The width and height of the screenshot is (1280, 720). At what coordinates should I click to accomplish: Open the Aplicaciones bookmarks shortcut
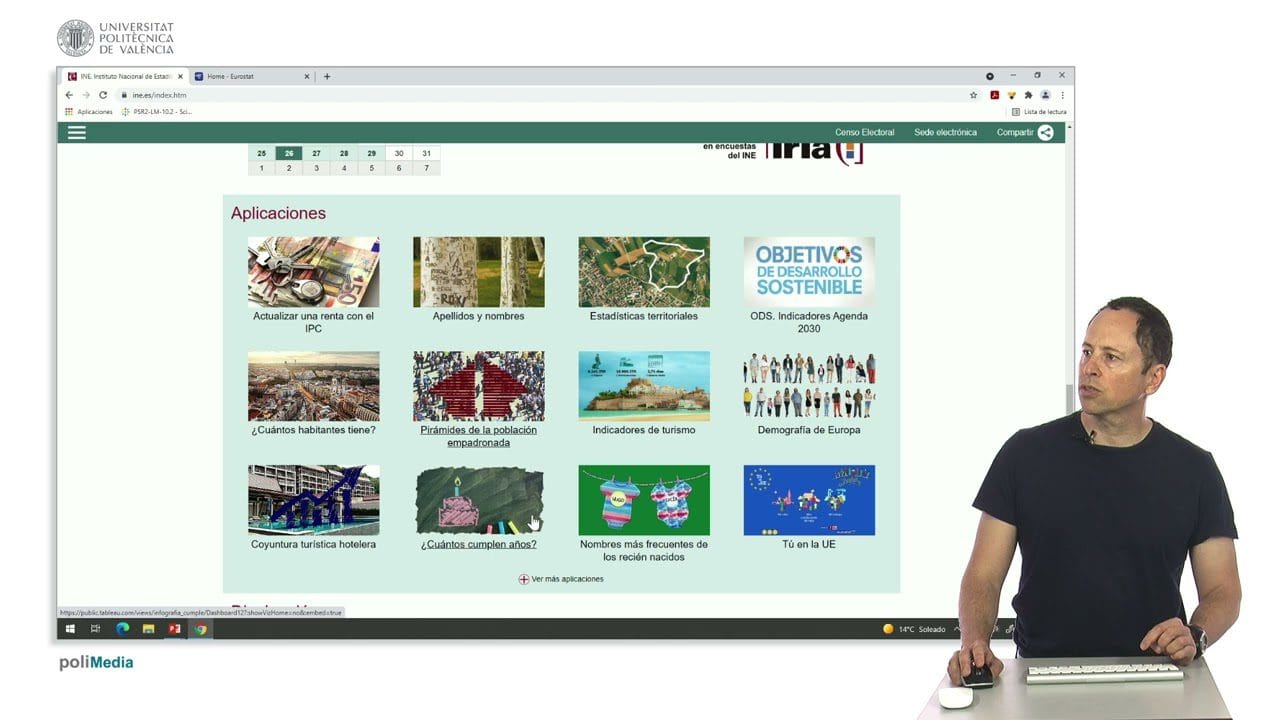89,112
